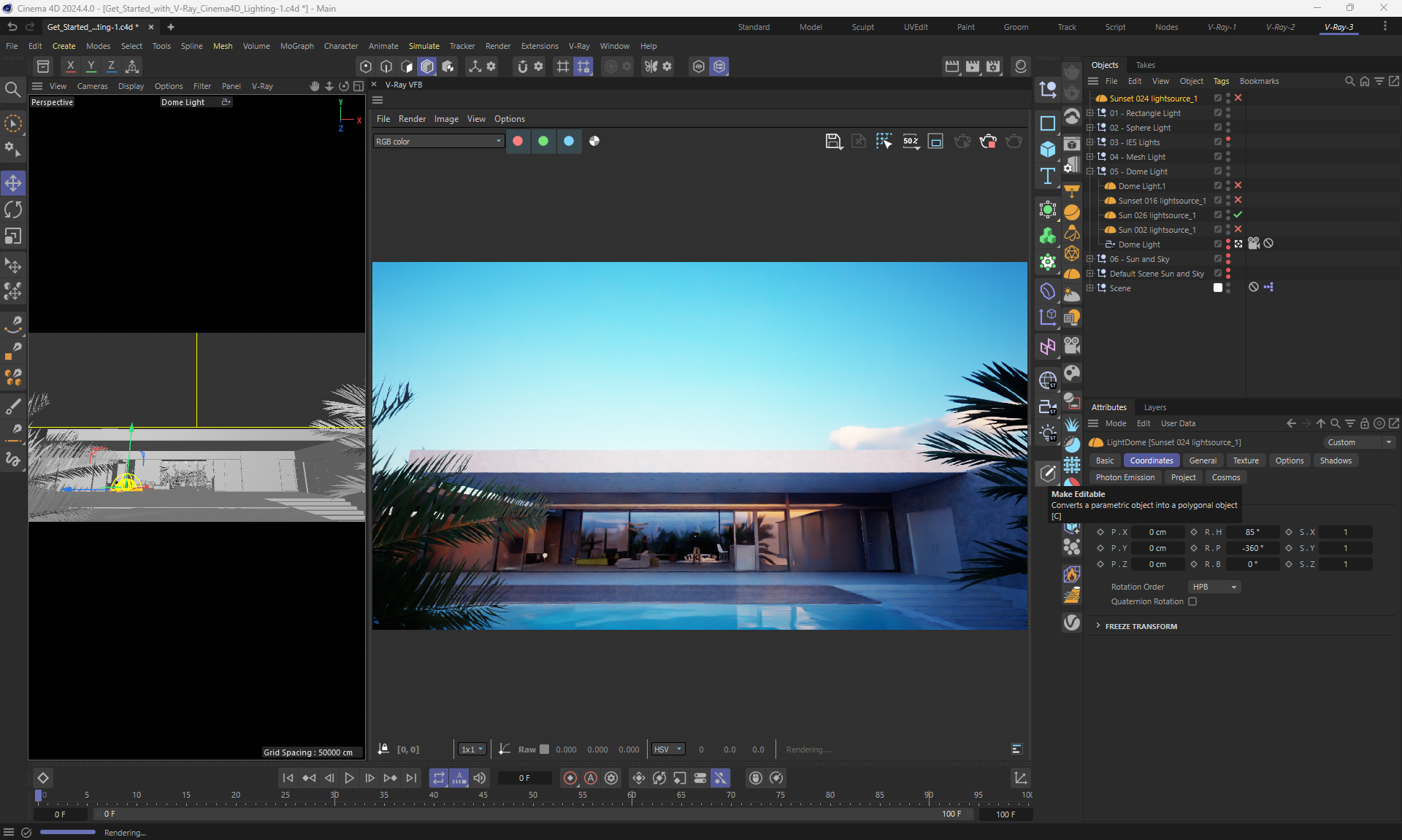Open the Rotation Order HPB dropdown
Viewport: 1402px width, 840px height.
tap(1214, 587)
